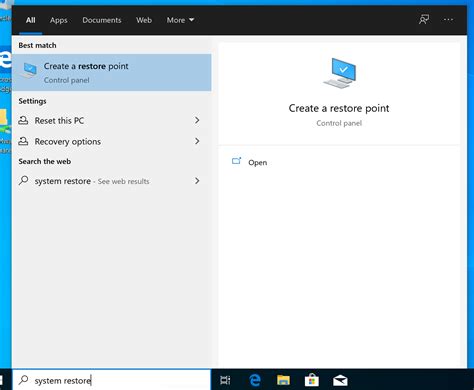Image resolution: width=474 pixels, height=390 pixels.
Task: Open Mail app from taskbar
Action: 340,380
